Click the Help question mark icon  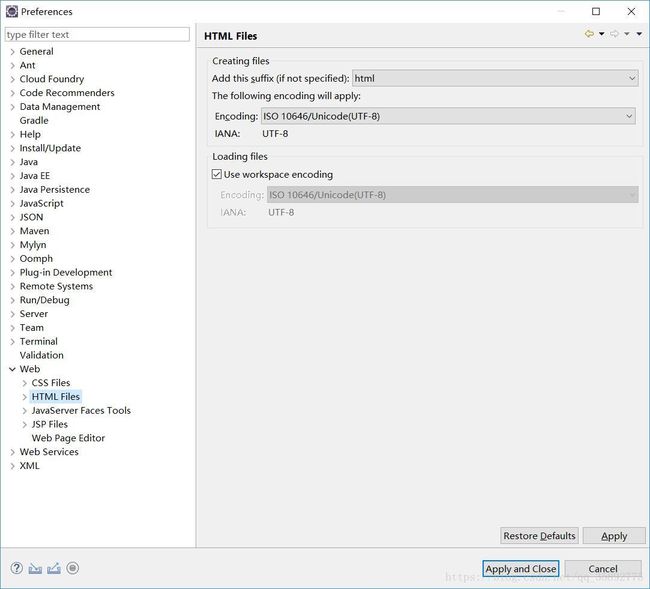point(17,568)
